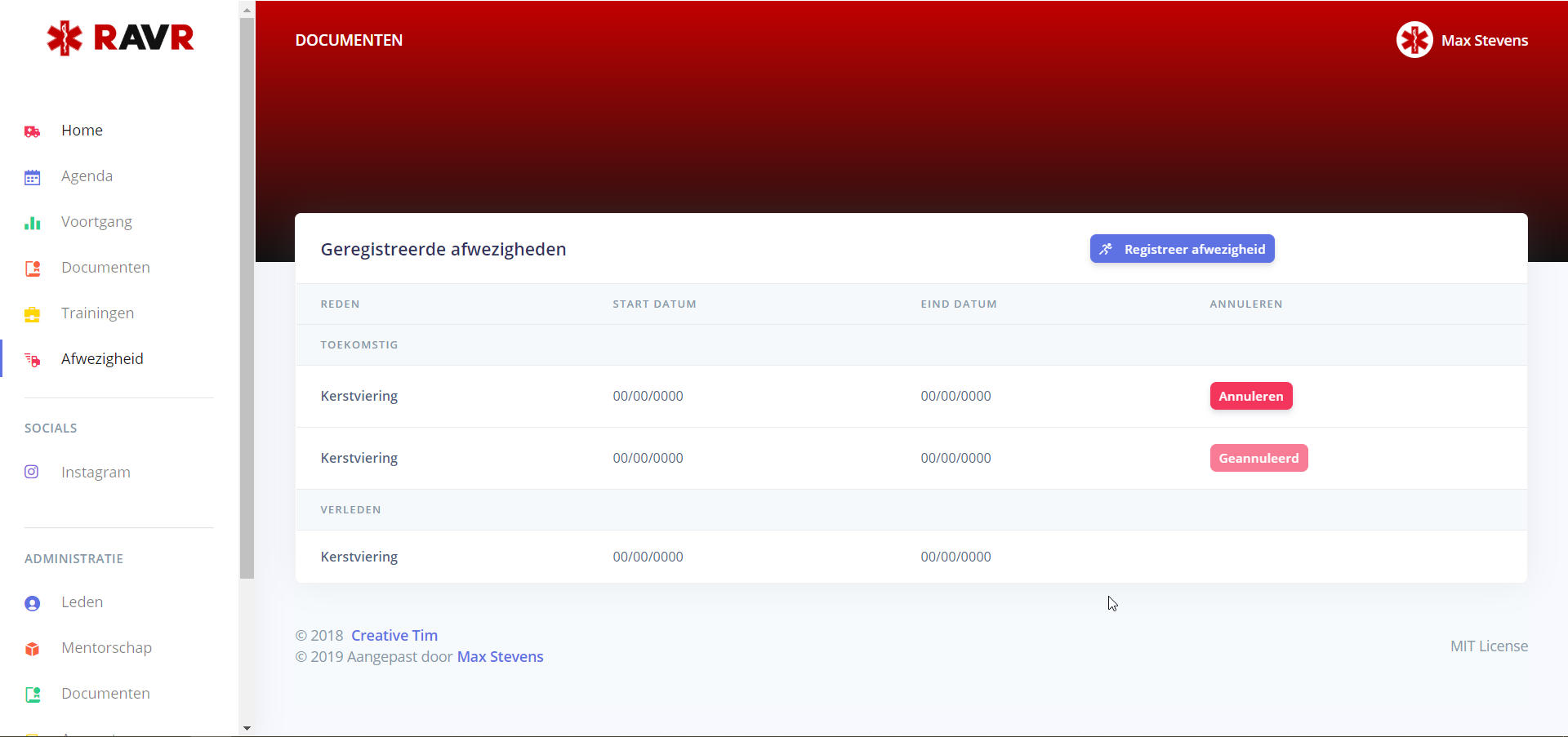Click the Max Stevens profile avatar
The width and height of the screenshot is (1568, 737).
click(1414, 40)
